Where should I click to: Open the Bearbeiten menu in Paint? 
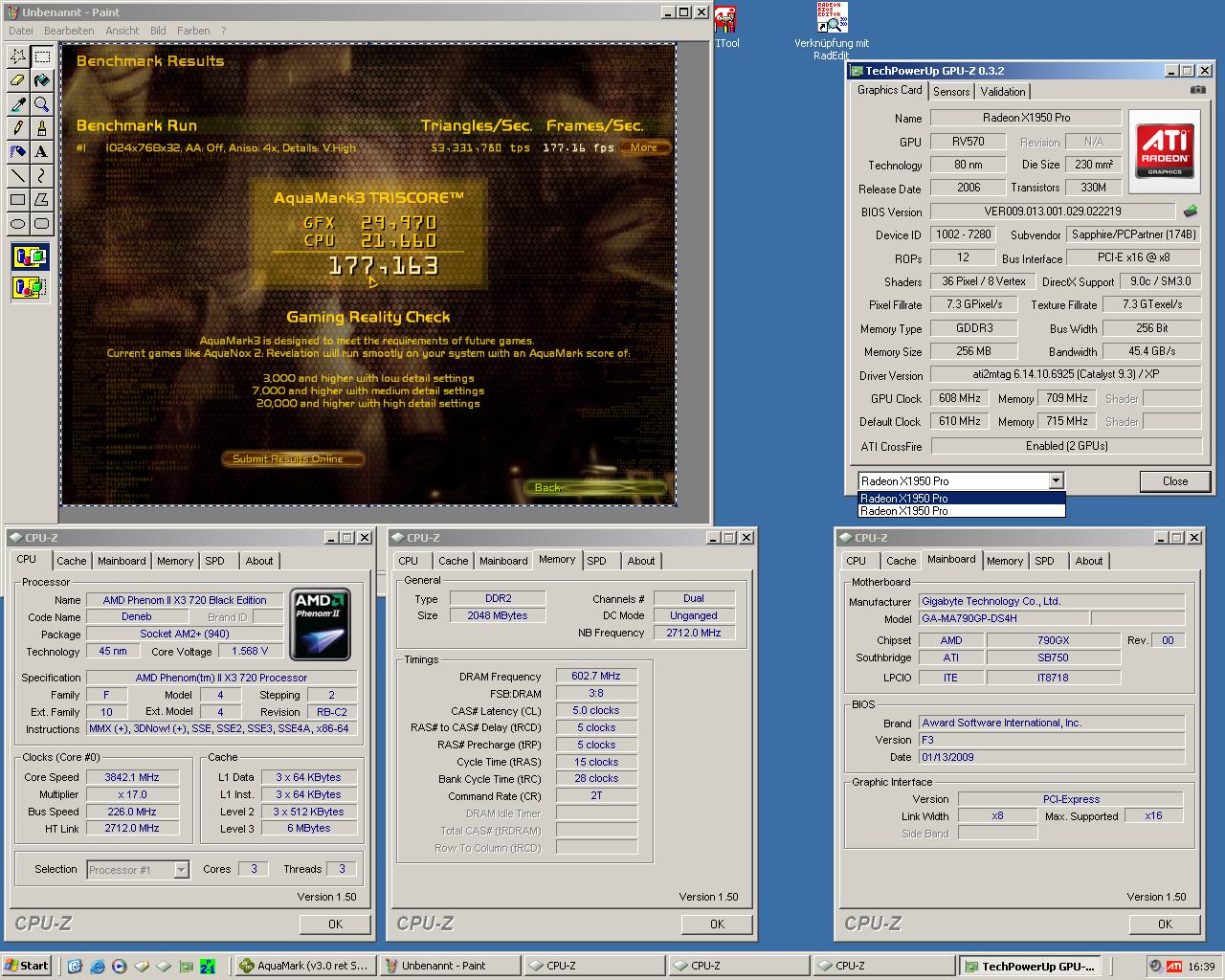point(69,31)
